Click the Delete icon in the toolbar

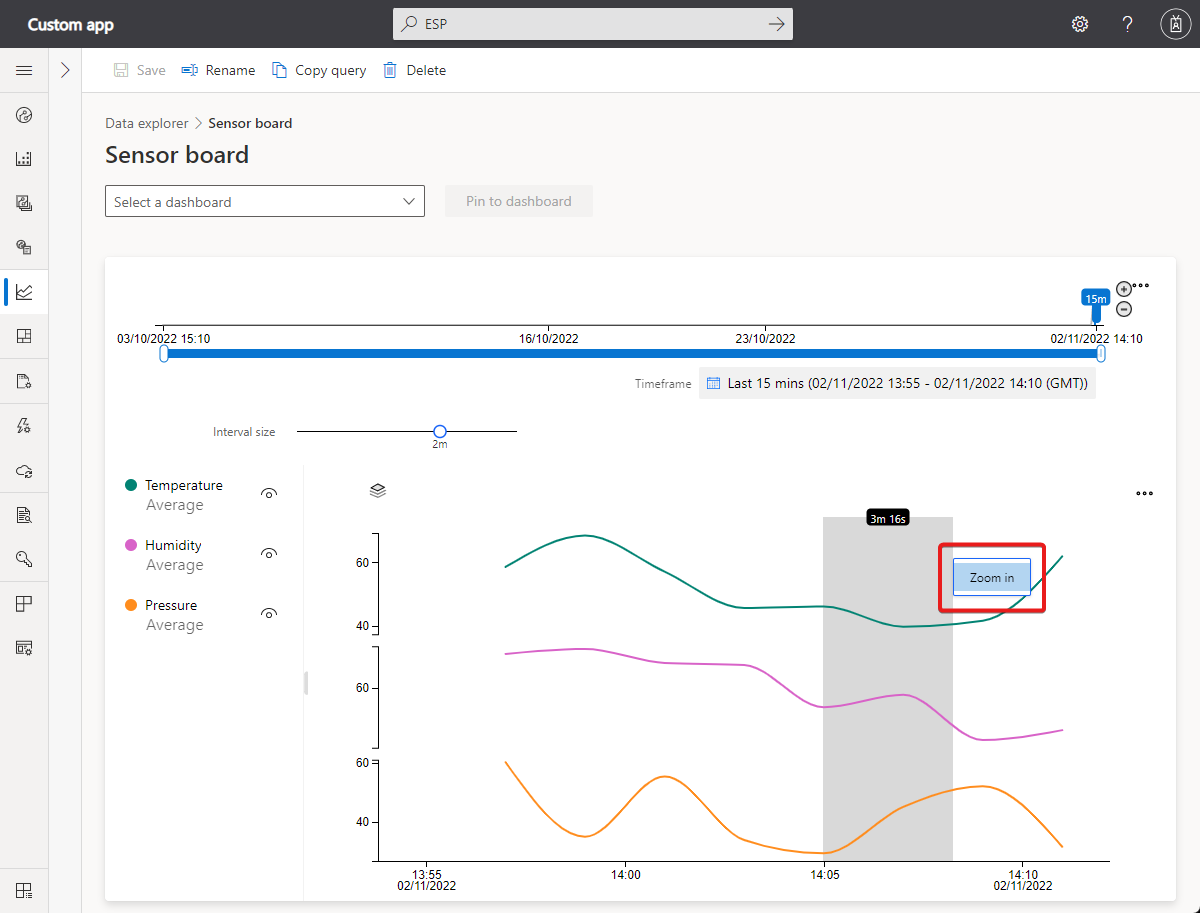(414, 70)
